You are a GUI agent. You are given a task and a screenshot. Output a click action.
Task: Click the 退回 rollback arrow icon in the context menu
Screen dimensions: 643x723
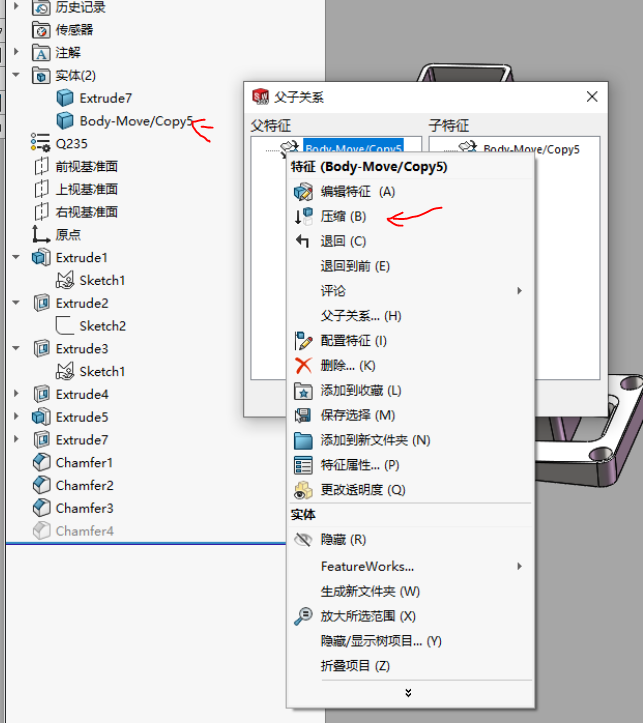tap(302, 241)
